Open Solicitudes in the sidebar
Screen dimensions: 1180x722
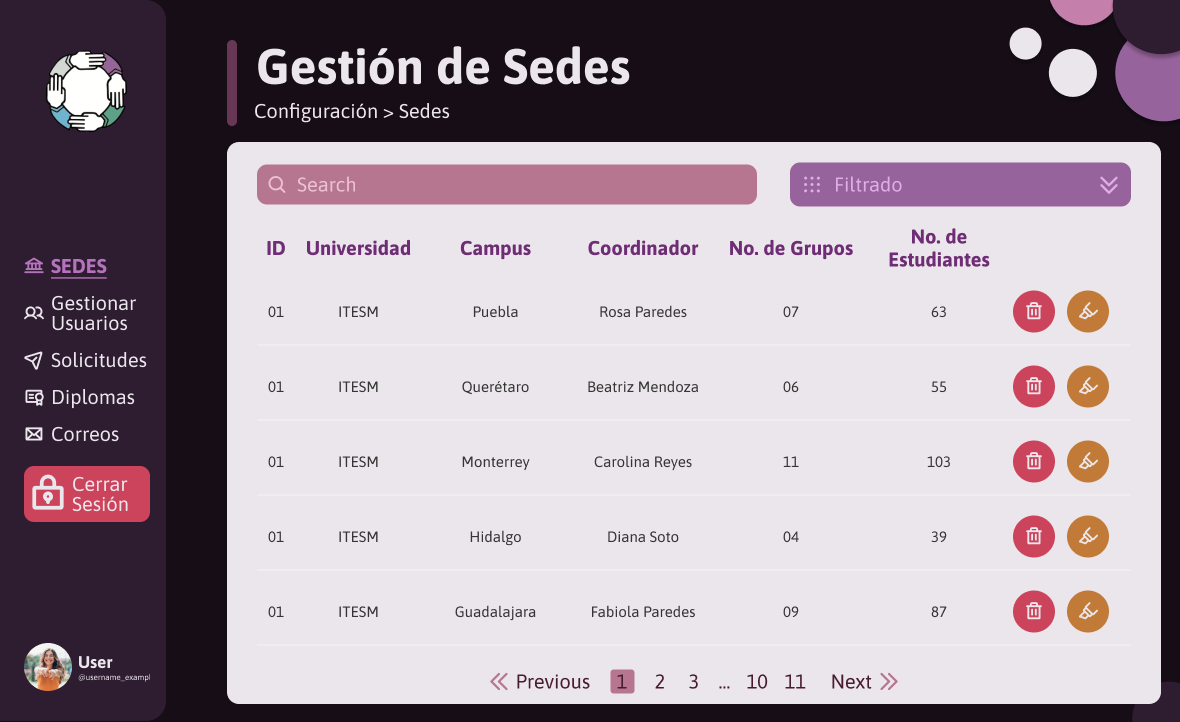pos(85,360)
